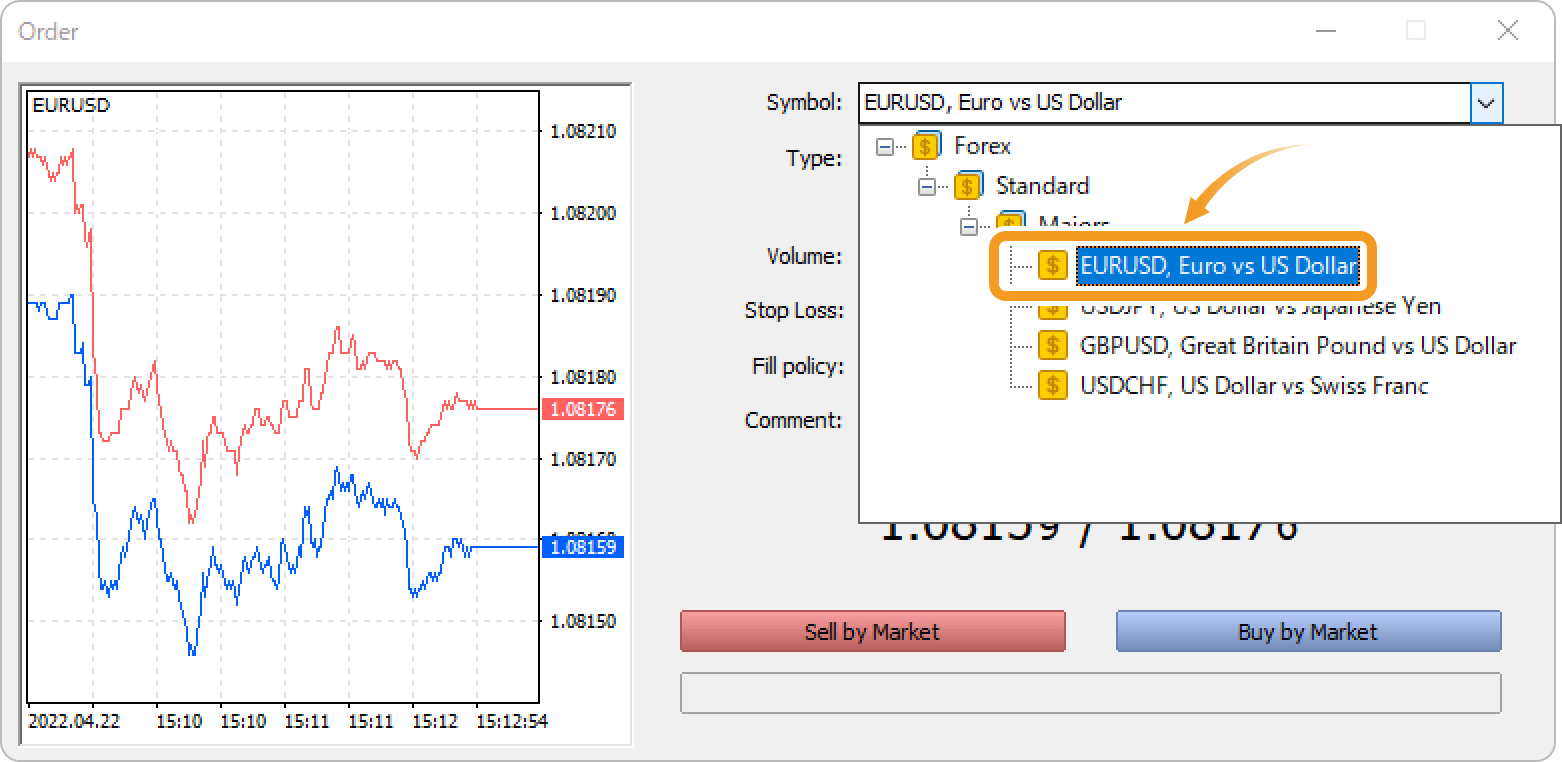Click the 1.08210 price axis label
Viewport: 1562px width, 762px height.
(583, 132)
